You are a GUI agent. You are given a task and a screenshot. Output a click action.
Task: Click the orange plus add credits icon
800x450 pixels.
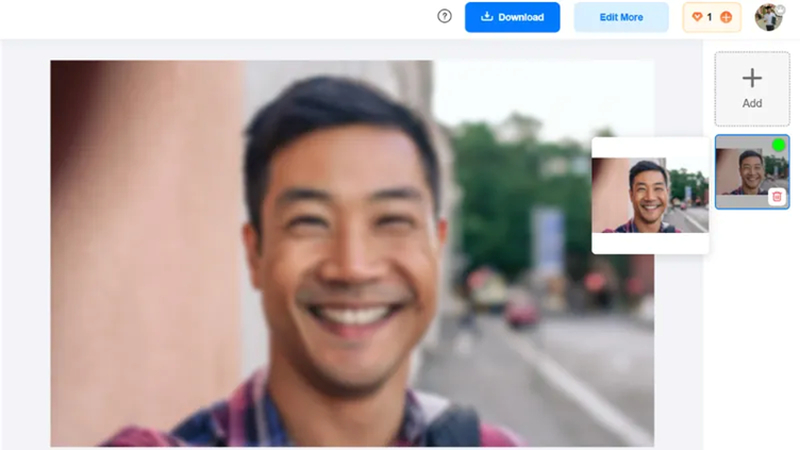point(726,17)
